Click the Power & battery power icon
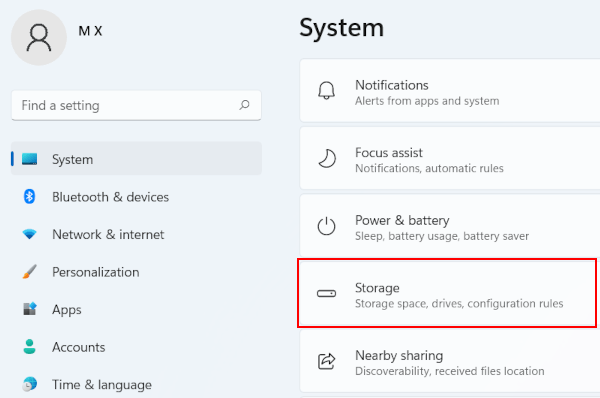Viewport: 600px width, 398px height. point(326,226)
